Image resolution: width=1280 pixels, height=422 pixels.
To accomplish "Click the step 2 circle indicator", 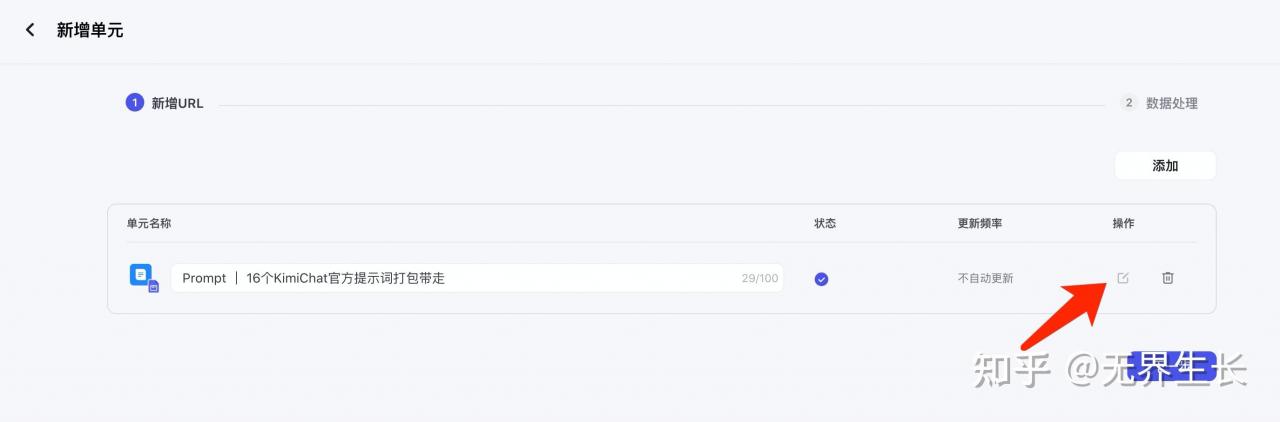I will point(1129,103).
